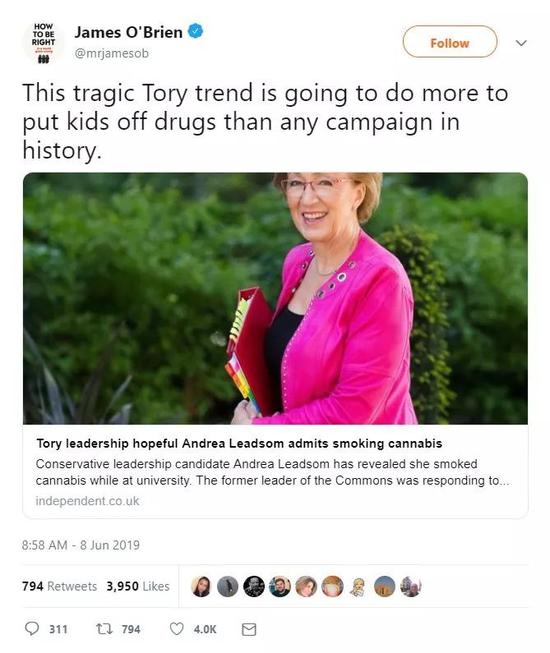Click the tweet text about Tory trend

(265, 122)
